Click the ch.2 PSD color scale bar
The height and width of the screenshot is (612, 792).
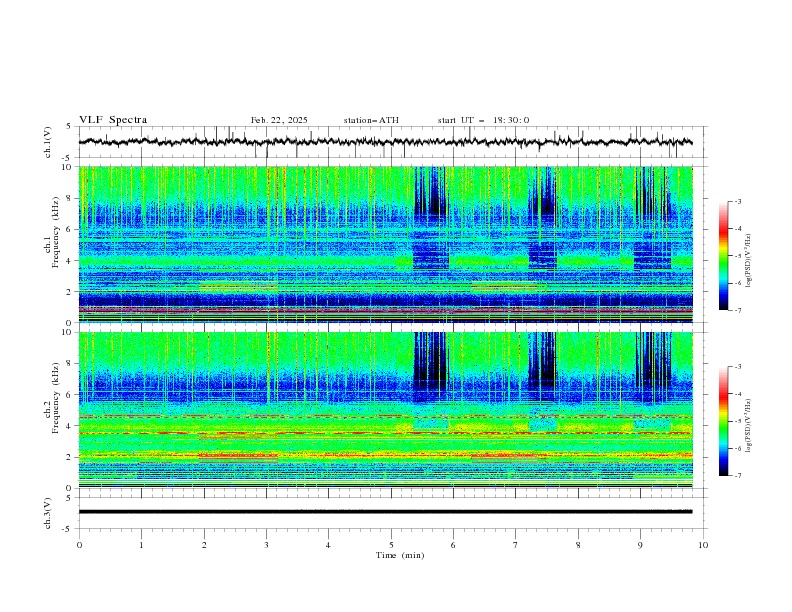(x=723, y=421)
